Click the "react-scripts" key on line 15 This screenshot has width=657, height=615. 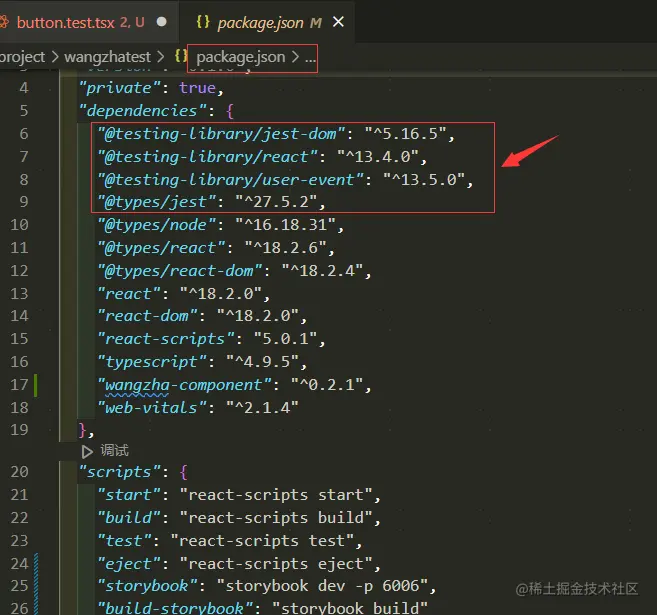pos(166,339)
